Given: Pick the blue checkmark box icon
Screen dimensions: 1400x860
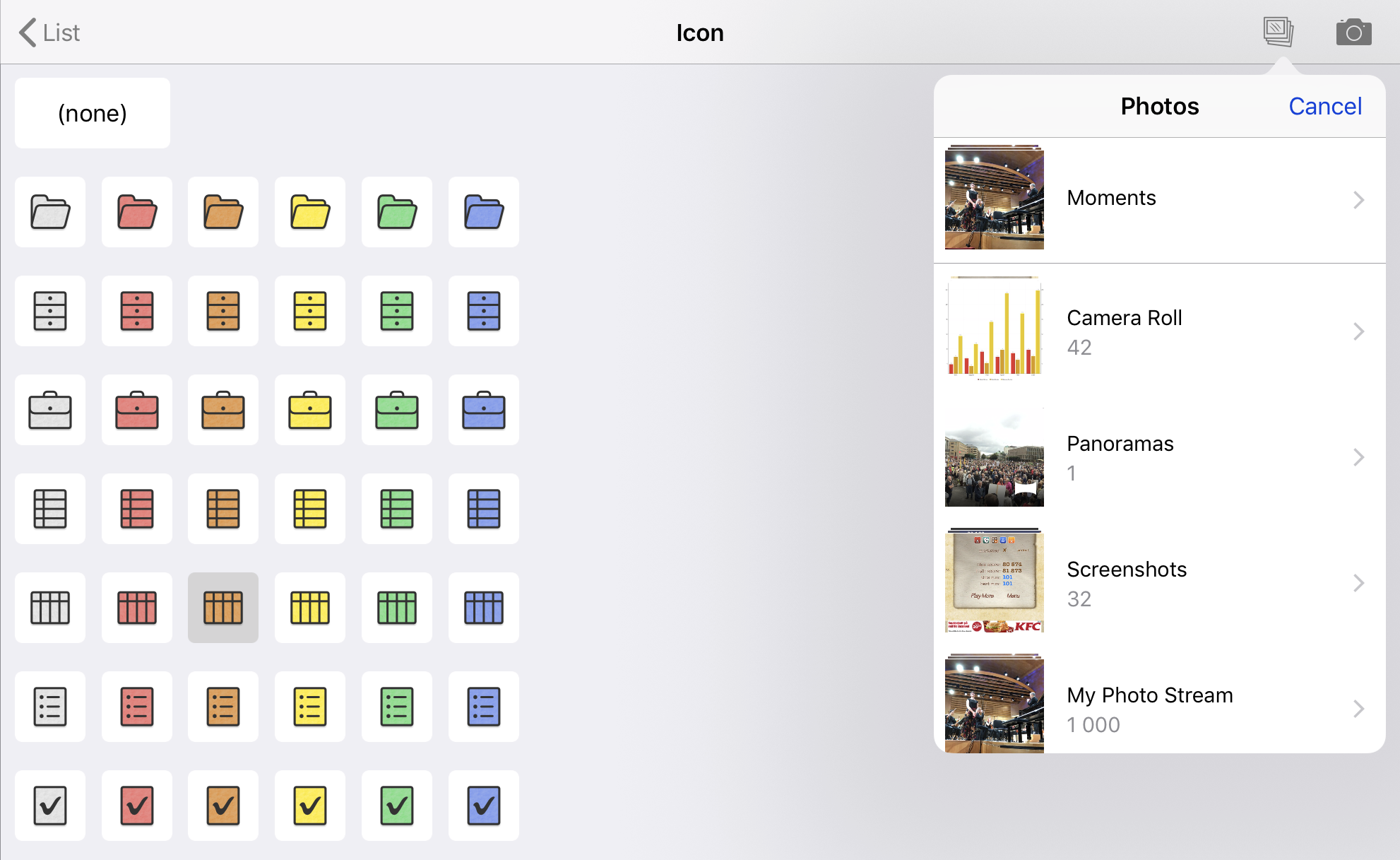Looking at the screenshot, I should coord(484,806).
